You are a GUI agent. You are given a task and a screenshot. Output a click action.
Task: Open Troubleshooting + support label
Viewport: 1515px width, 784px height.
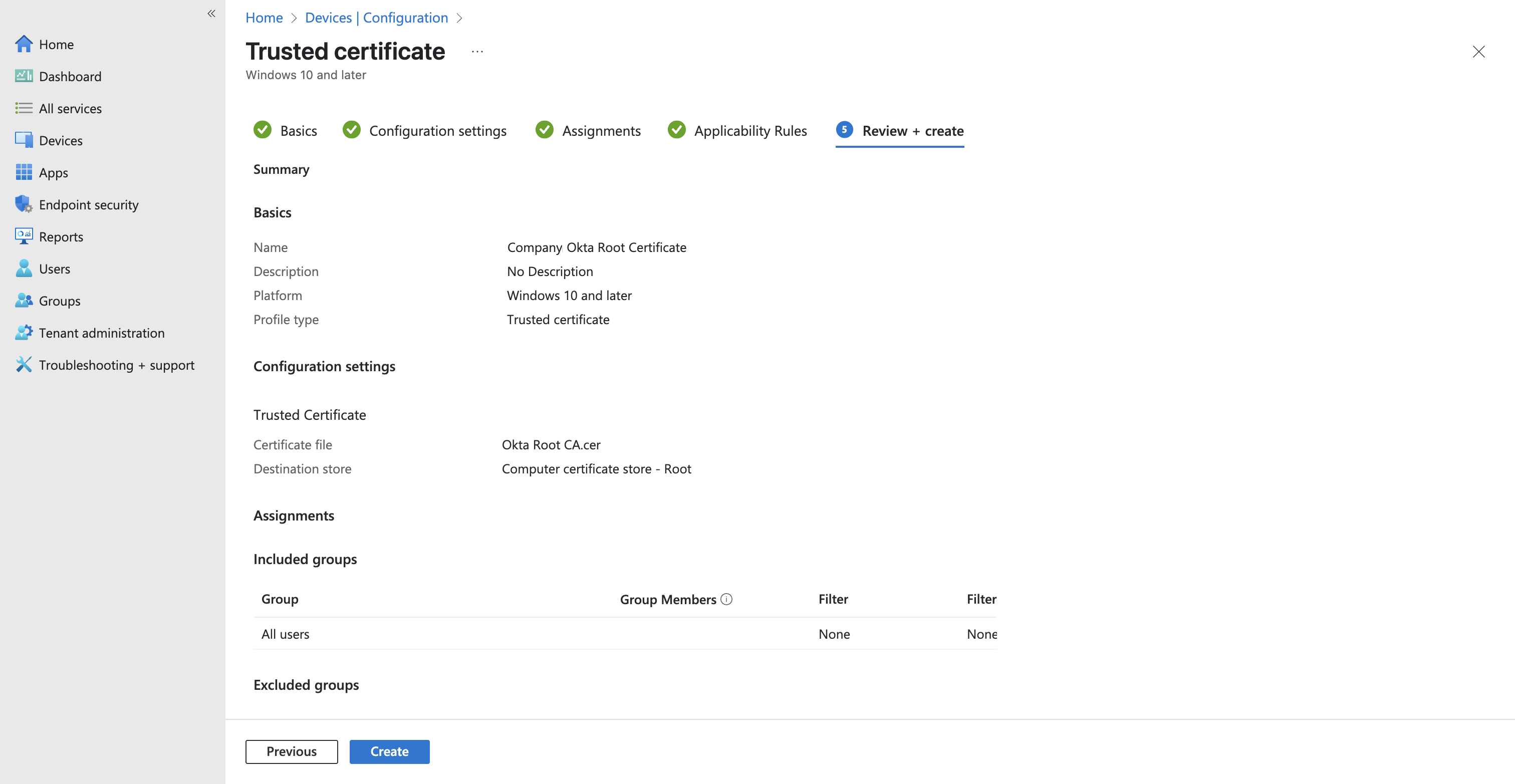click(x=116, y=365)
